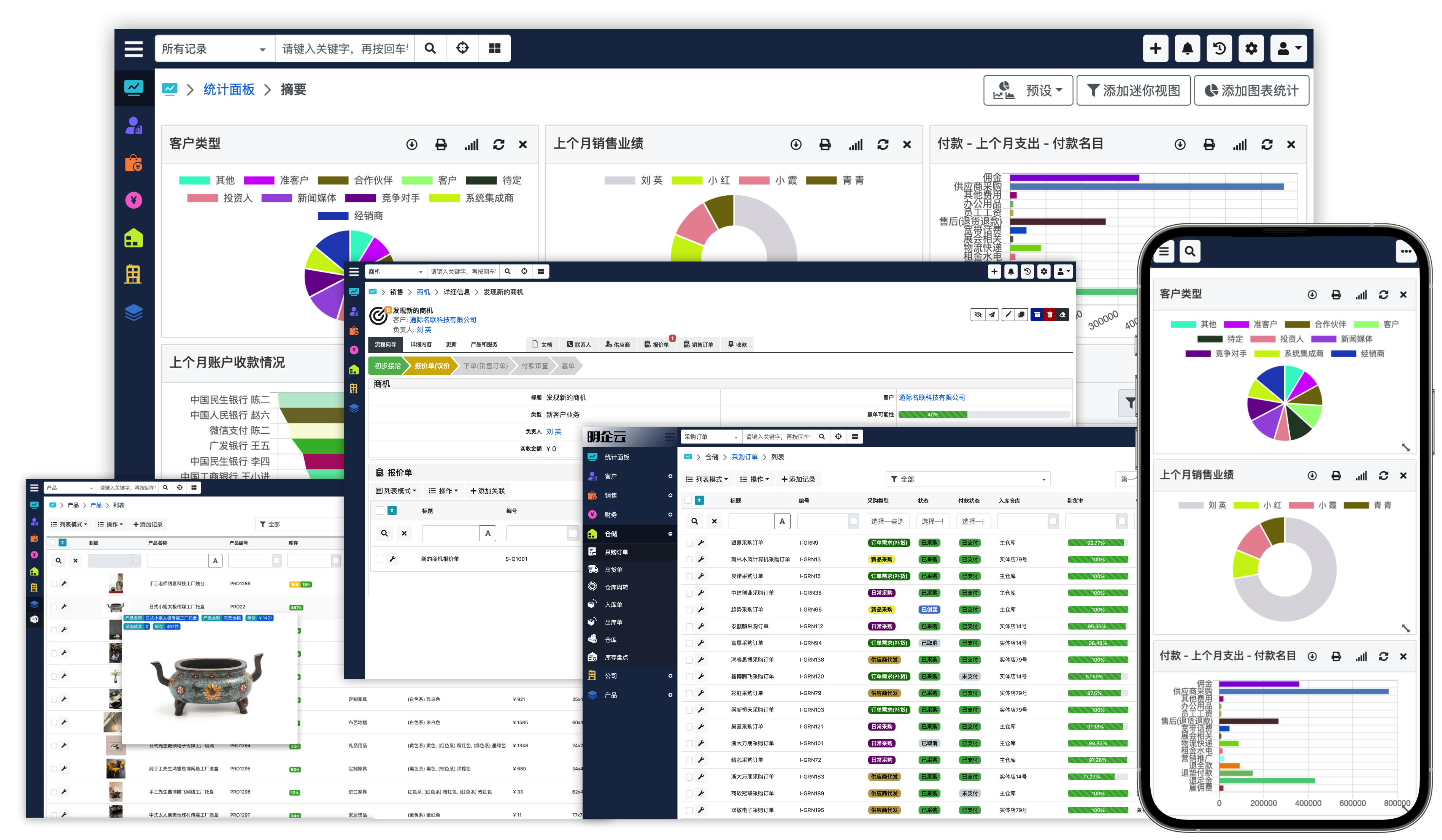Click the 添加迷你视图 button
This screenshot has width=1442, height=840.
coord(1133,90)
